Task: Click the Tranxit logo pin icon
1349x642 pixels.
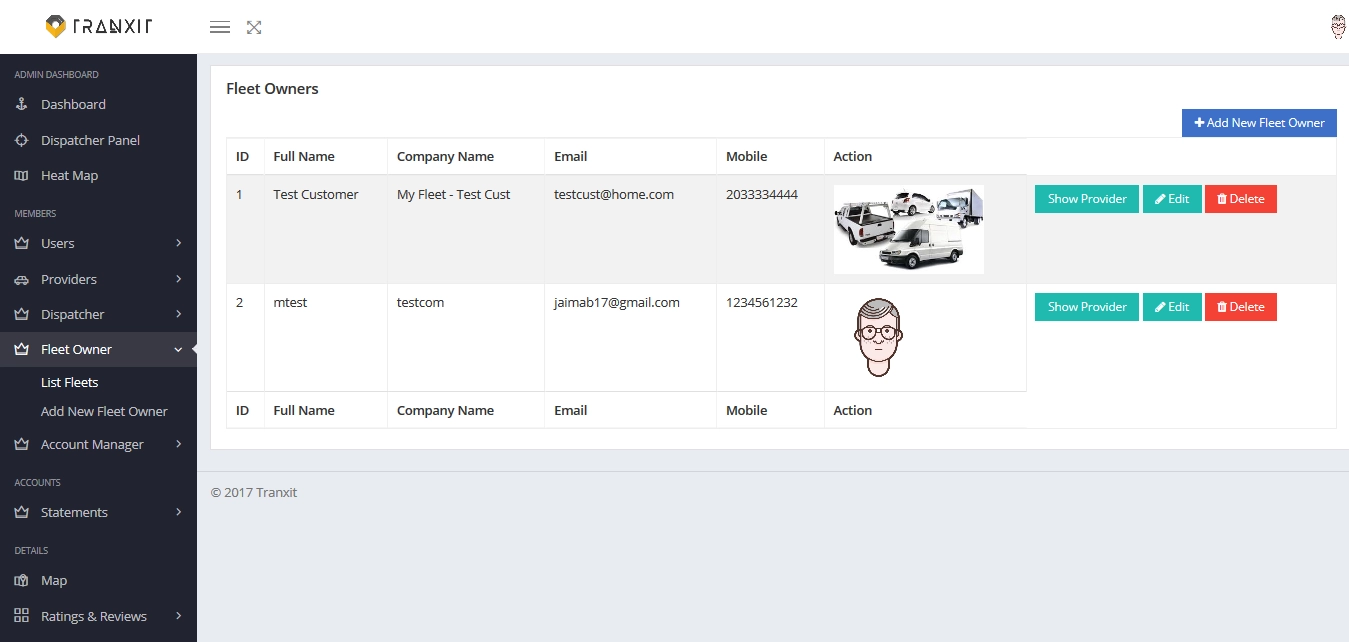Action: coord(55,26)
